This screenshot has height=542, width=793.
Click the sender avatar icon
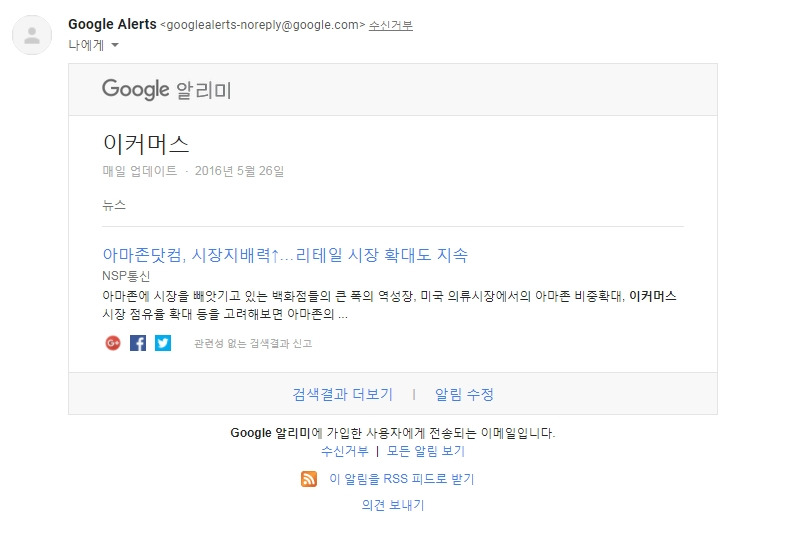pos(32,35)
